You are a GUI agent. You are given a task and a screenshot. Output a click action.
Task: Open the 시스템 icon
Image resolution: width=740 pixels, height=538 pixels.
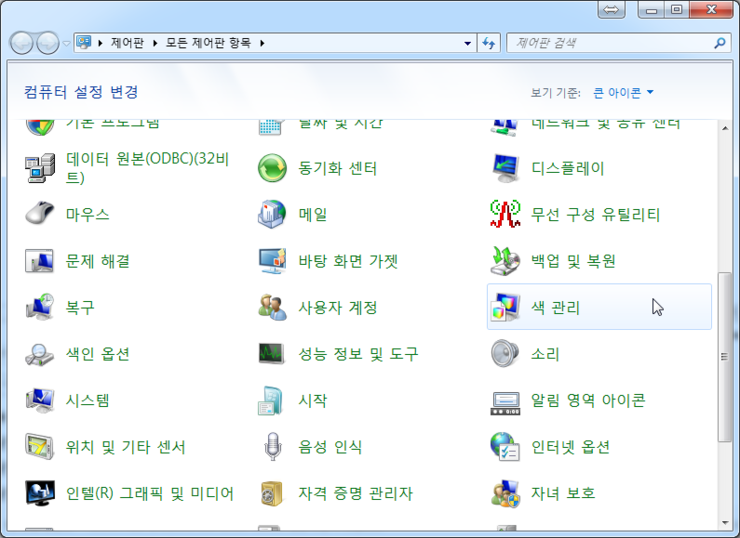coord(40,400)
